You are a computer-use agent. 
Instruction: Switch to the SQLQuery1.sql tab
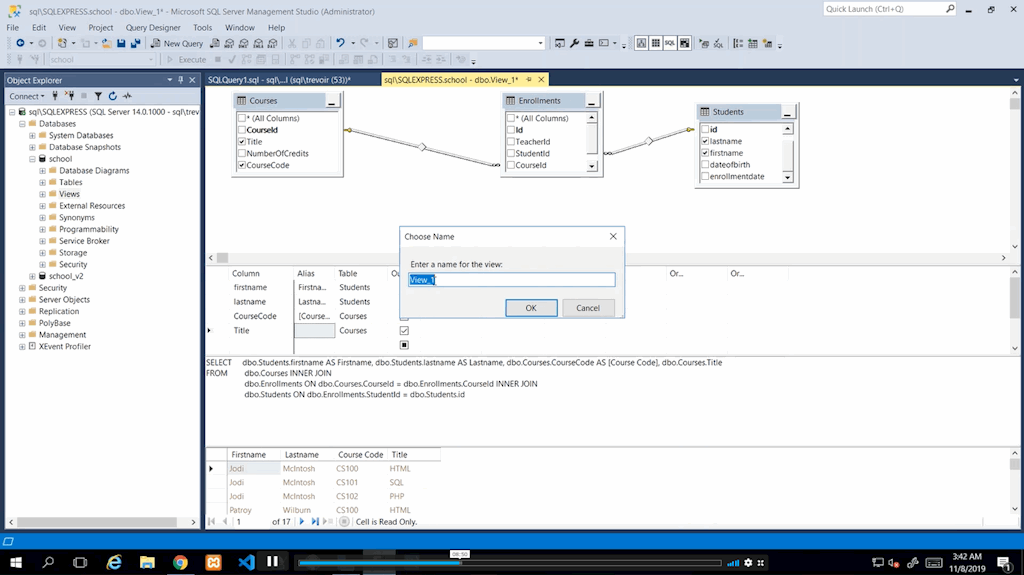click(280, 80)
